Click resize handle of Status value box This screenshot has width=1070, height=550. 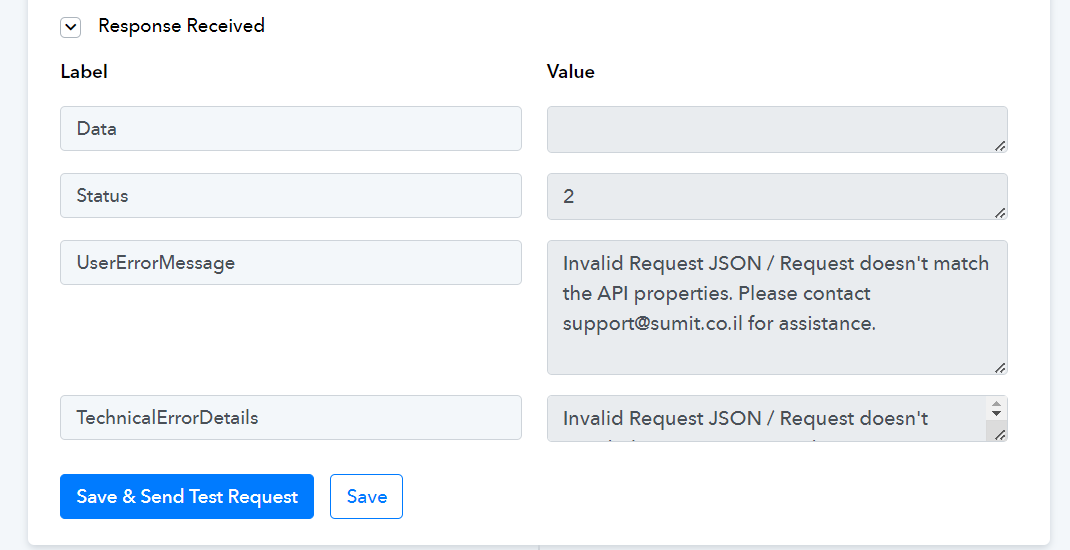coord(1000,213)
